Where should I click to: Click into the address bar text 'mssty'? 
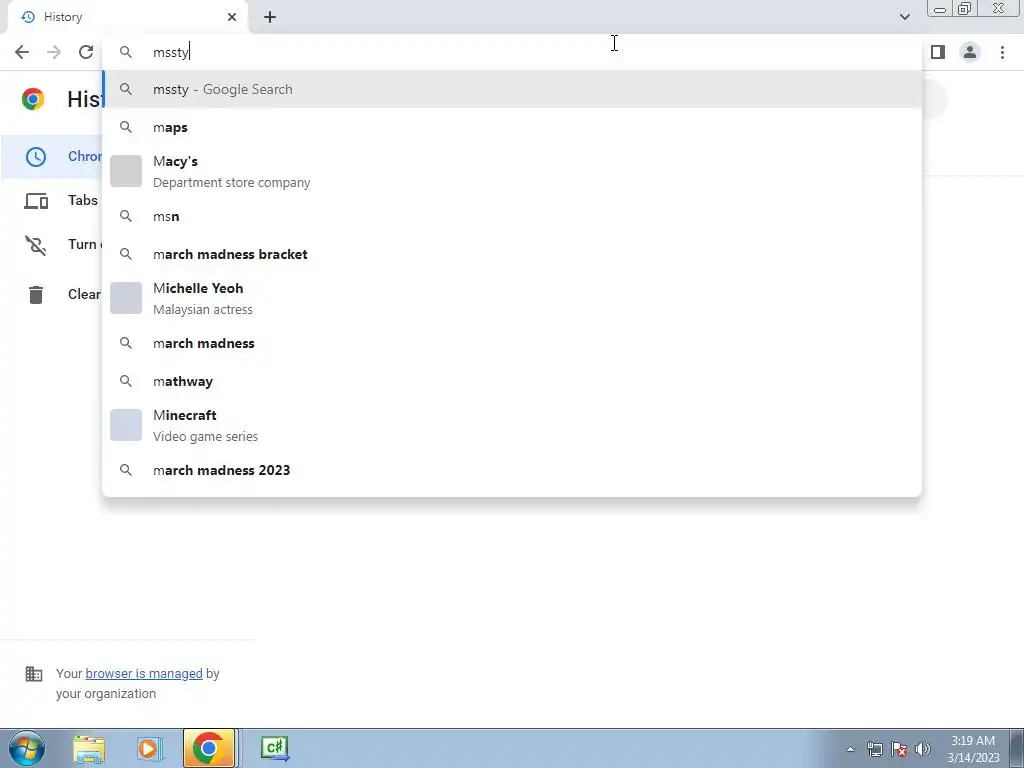point(170,52)
